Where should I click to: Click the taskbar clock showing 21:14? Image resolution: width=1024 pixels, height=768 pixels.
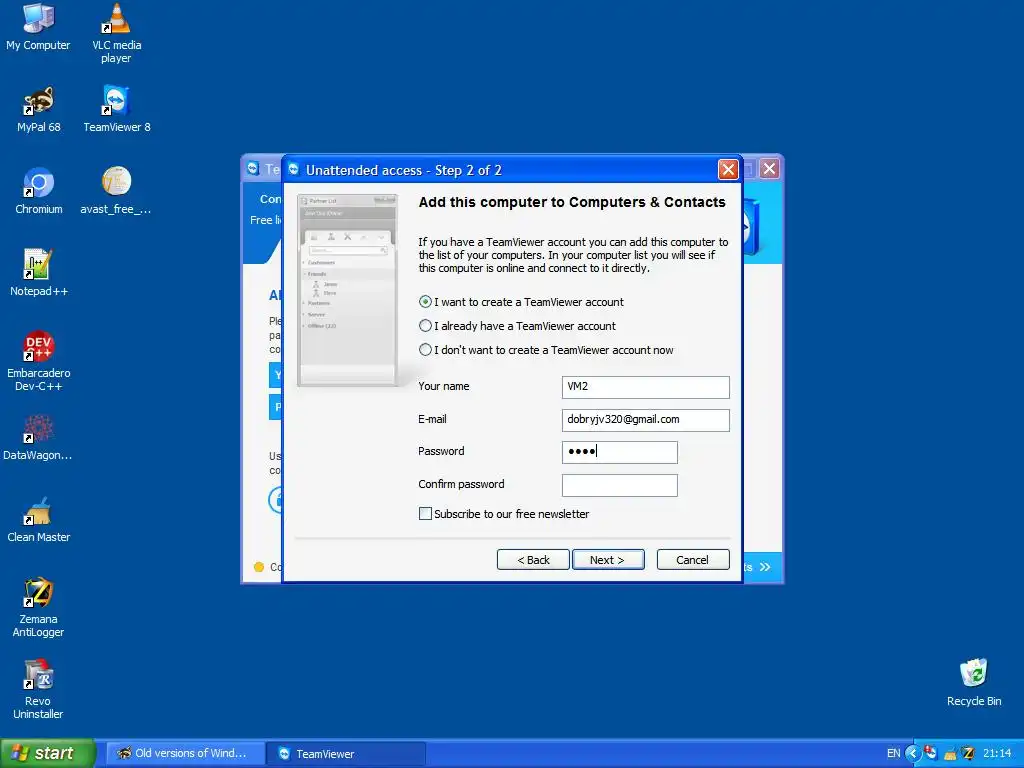coord(997,754)
